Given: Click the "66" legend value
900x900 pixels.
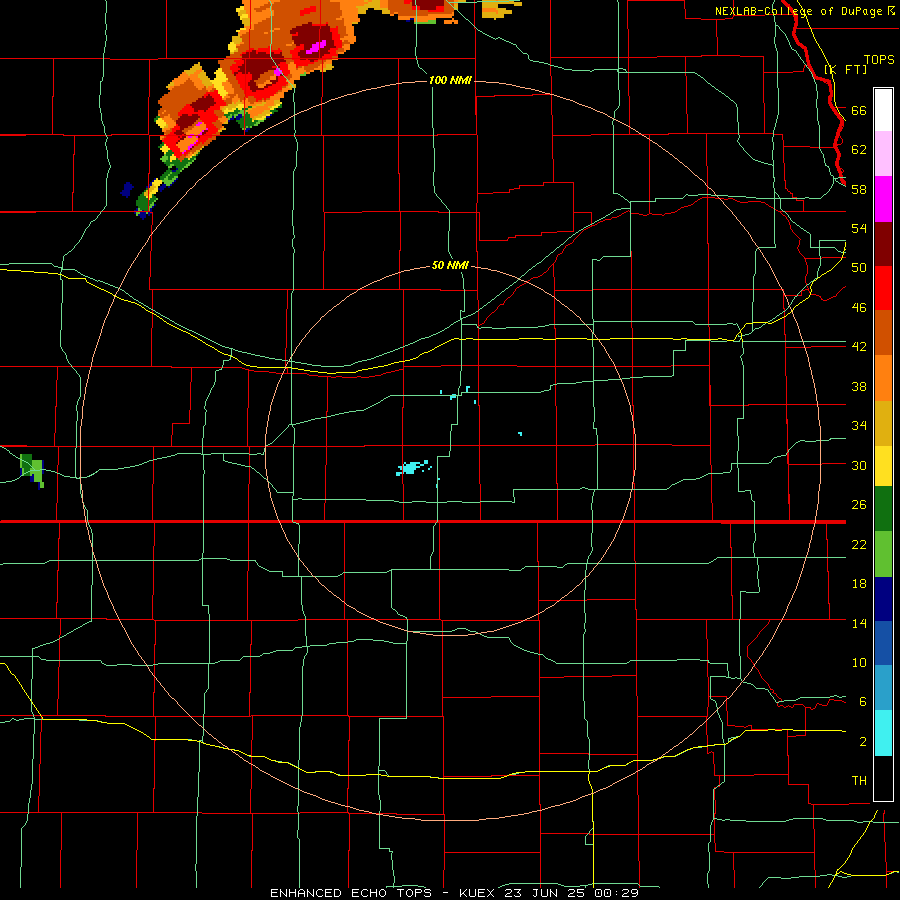Looking at the screenshot, I should tap(859, 110).
